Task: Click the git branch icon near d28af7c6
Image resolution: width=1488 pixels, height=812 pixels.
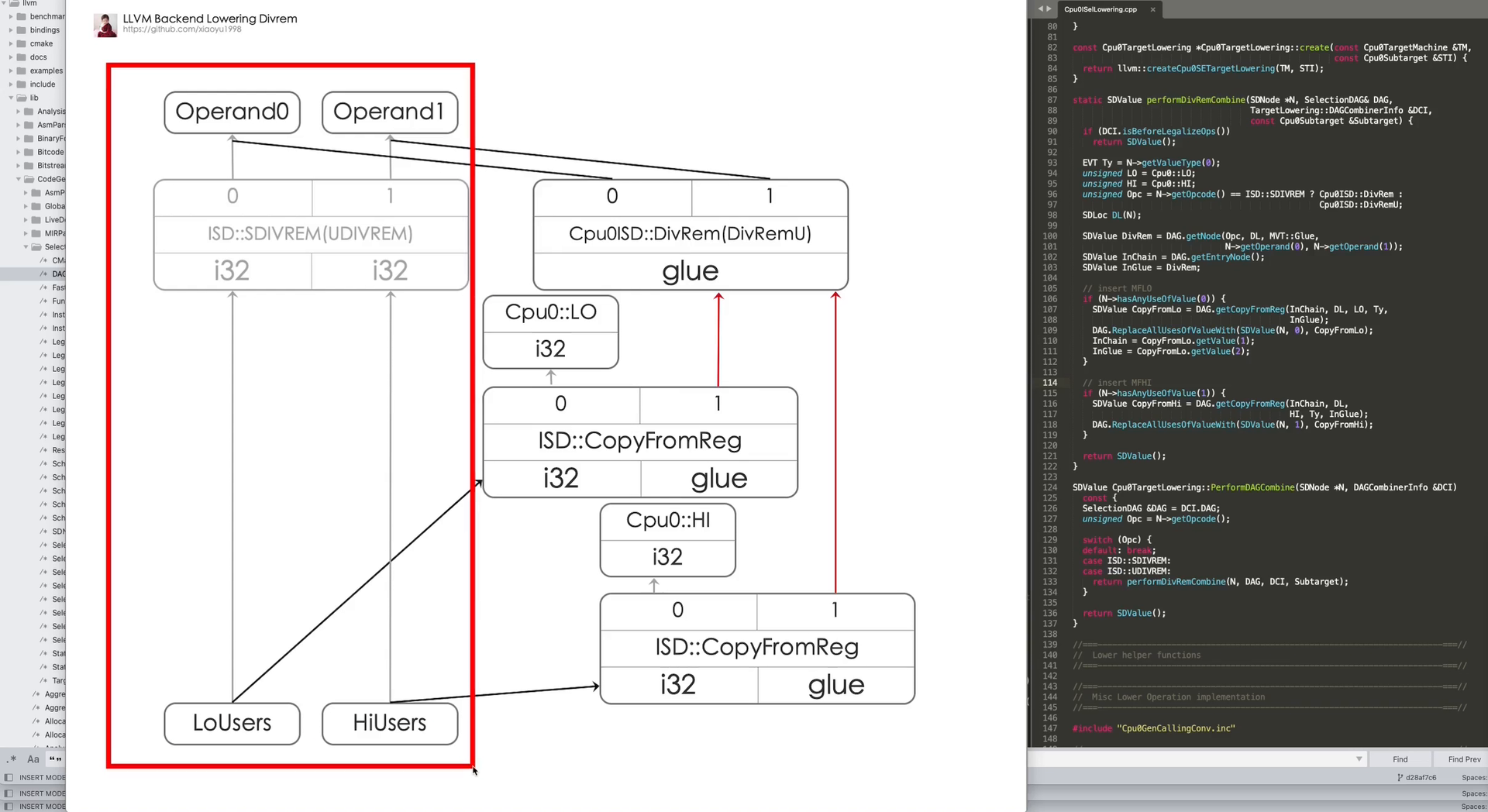Action: [x=1400, y=777]
